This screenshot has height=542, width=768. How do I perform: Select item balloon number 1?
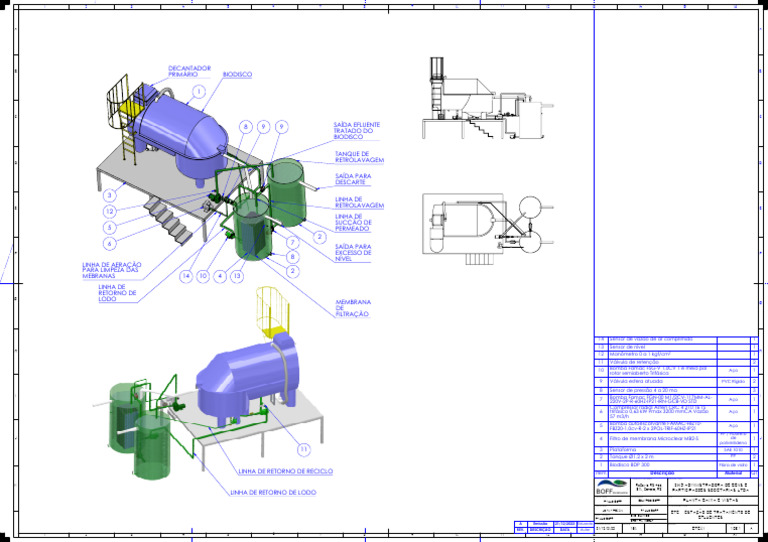pos(198,92)
